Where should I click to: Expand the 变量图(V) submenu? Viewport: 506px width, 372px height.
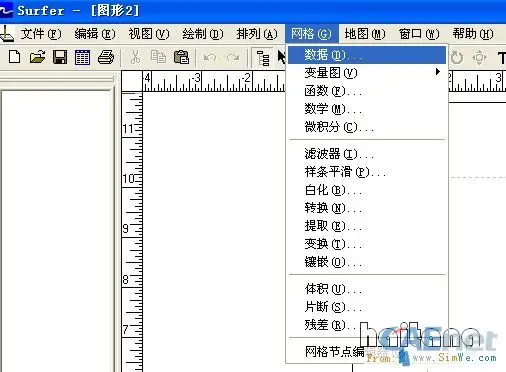(x=367, y=73)
